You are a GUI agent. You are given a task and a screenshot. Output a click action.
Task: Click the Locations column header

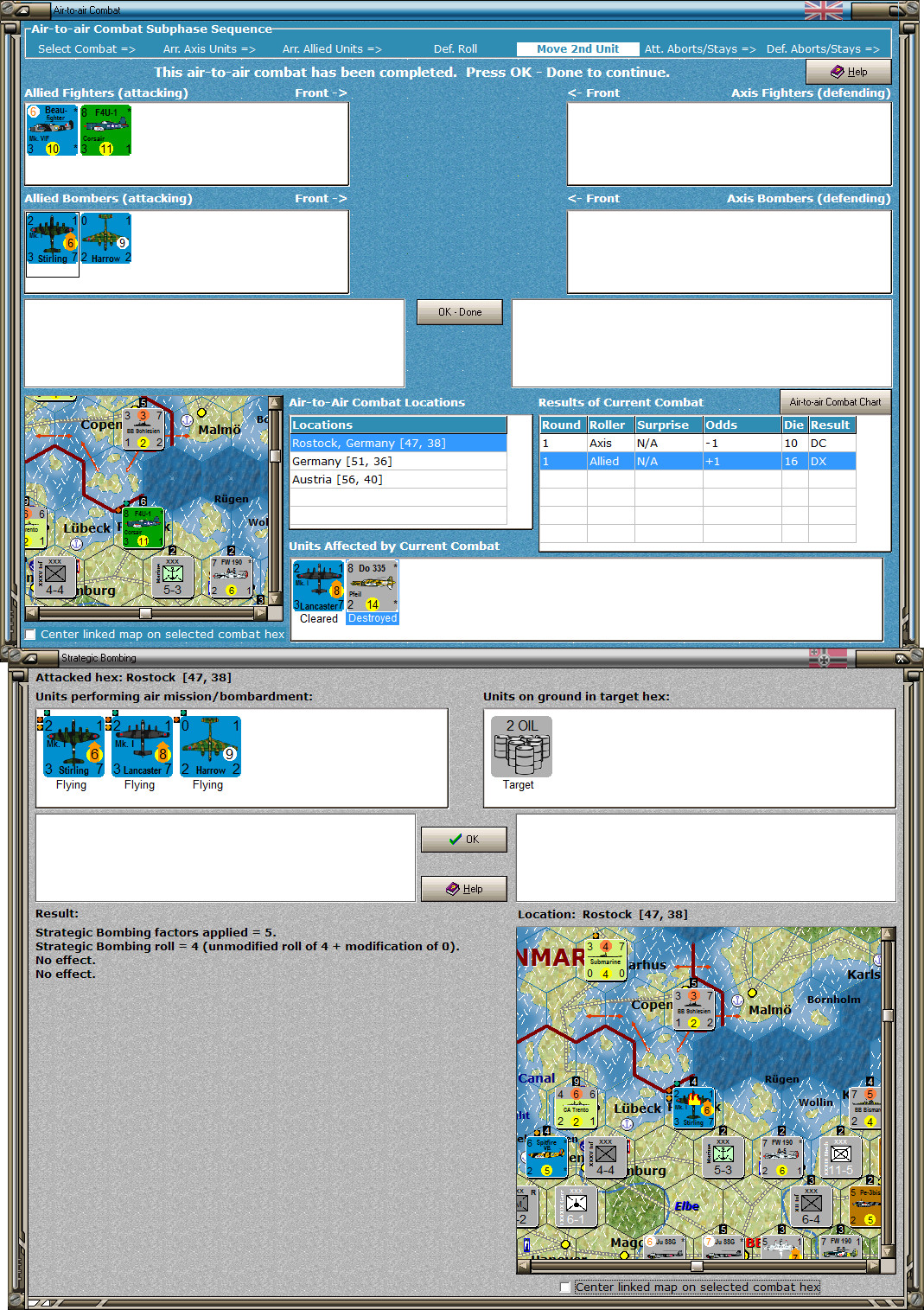pos(398,425)
